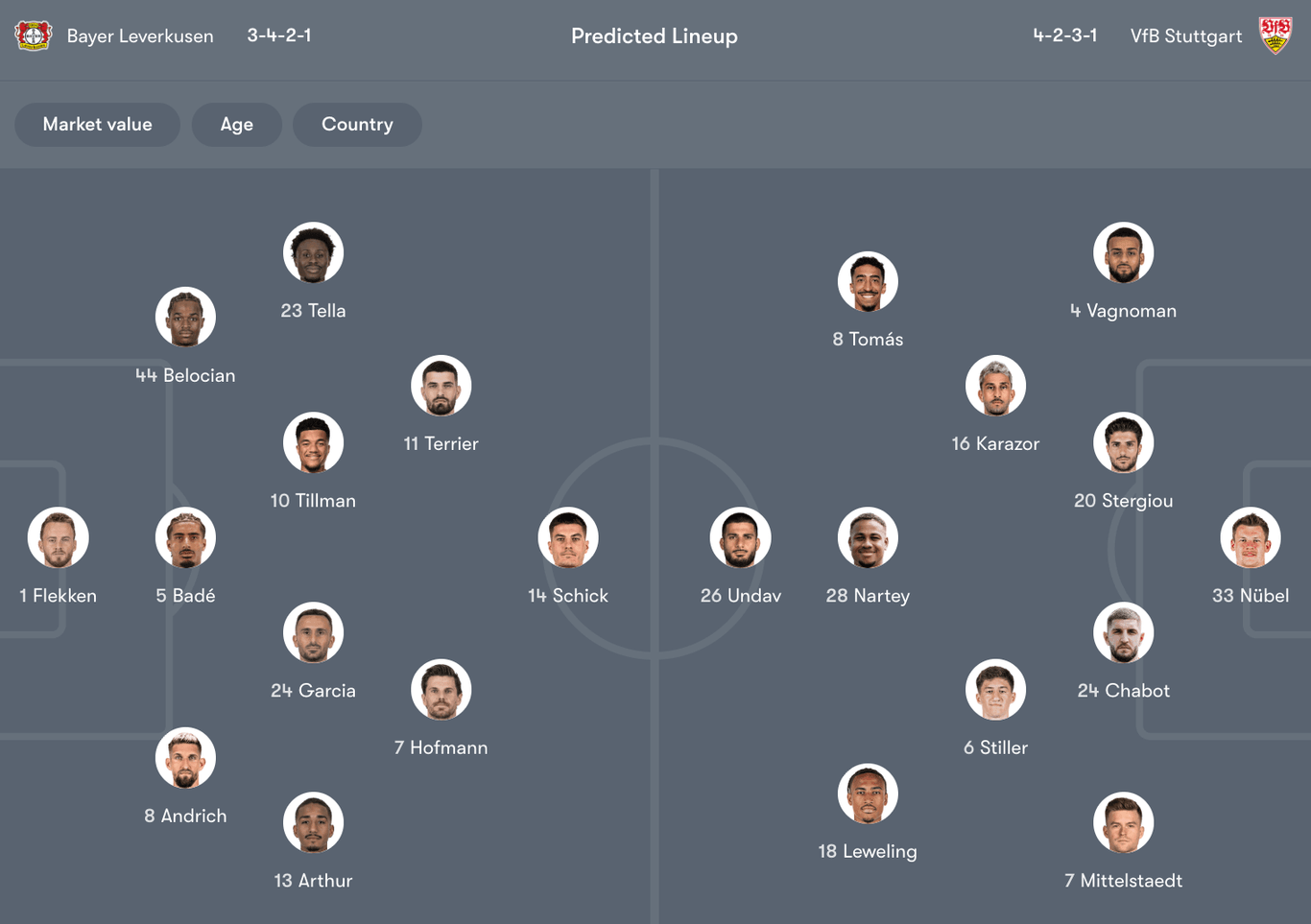Image resolution: width=1311 pixels, height=924 pixels.
Task: Select Nübel's goalkeeper portrait
Action: click(1251, 537)
